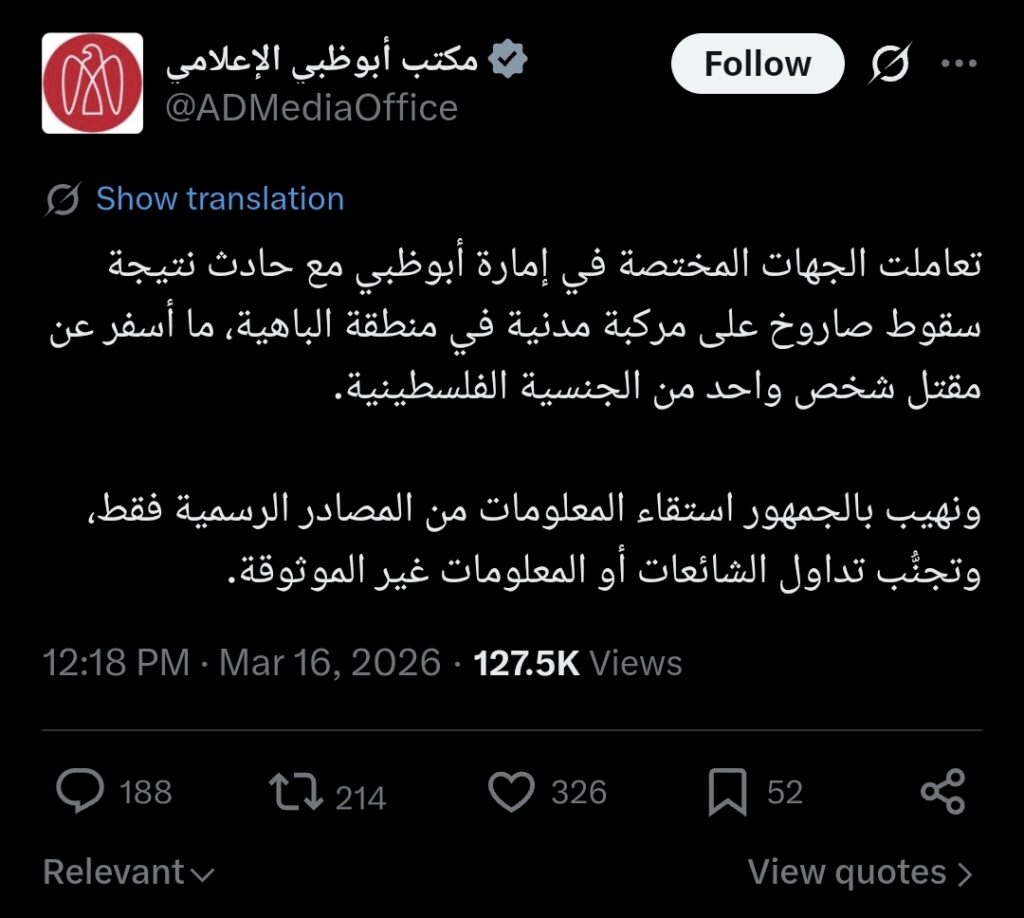Follow the Abu Dhabi Media Office account

tap(757, 64)
